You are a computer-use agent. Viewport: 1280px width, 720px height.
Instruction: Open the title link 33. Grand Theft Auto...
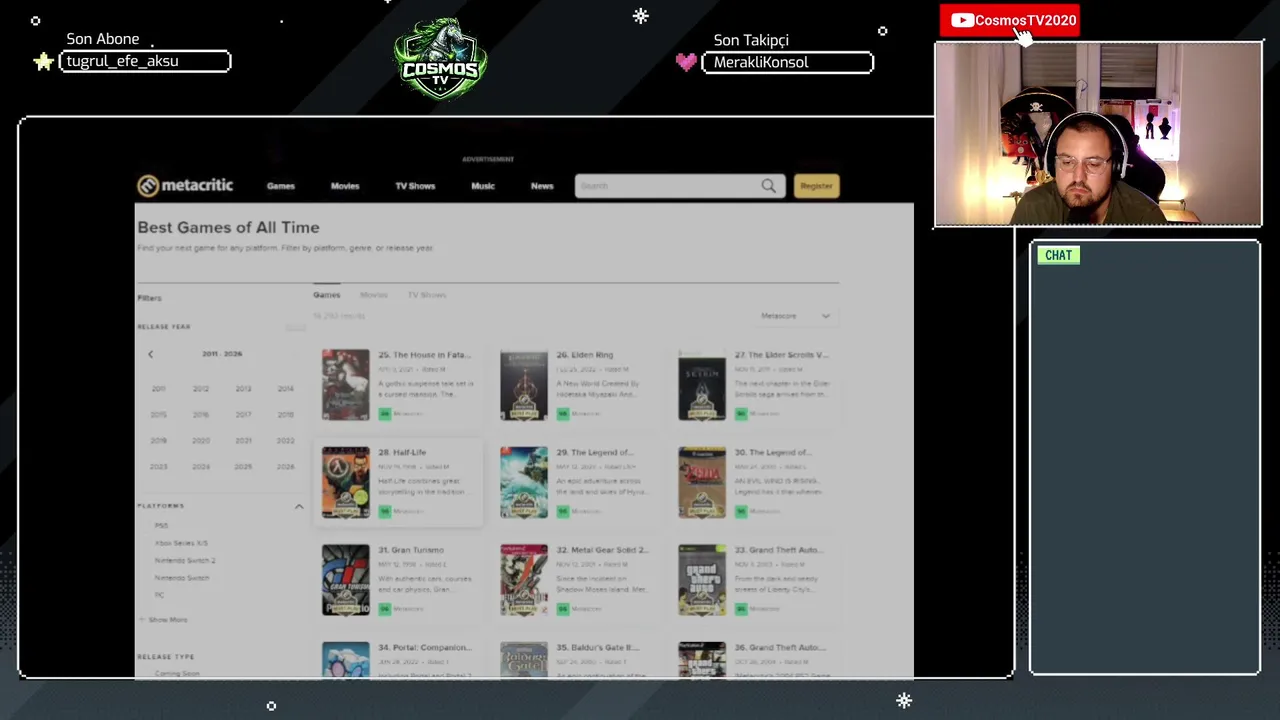778,550
